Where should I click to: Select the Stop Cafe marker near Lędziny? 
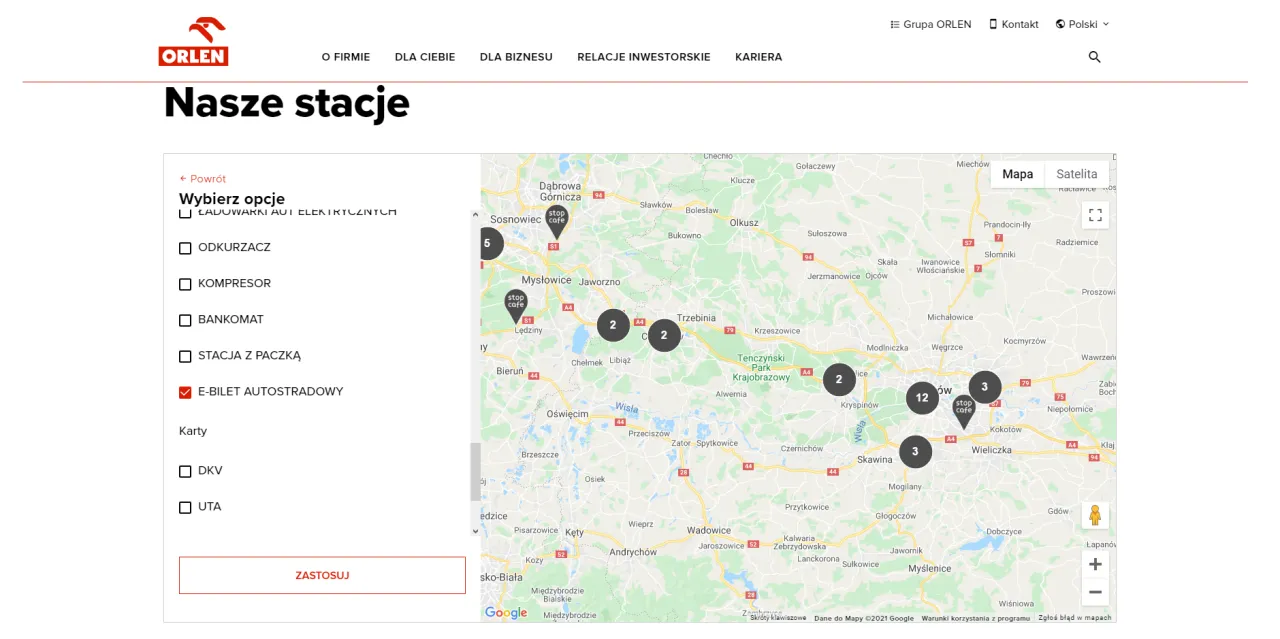pos(515,306)
